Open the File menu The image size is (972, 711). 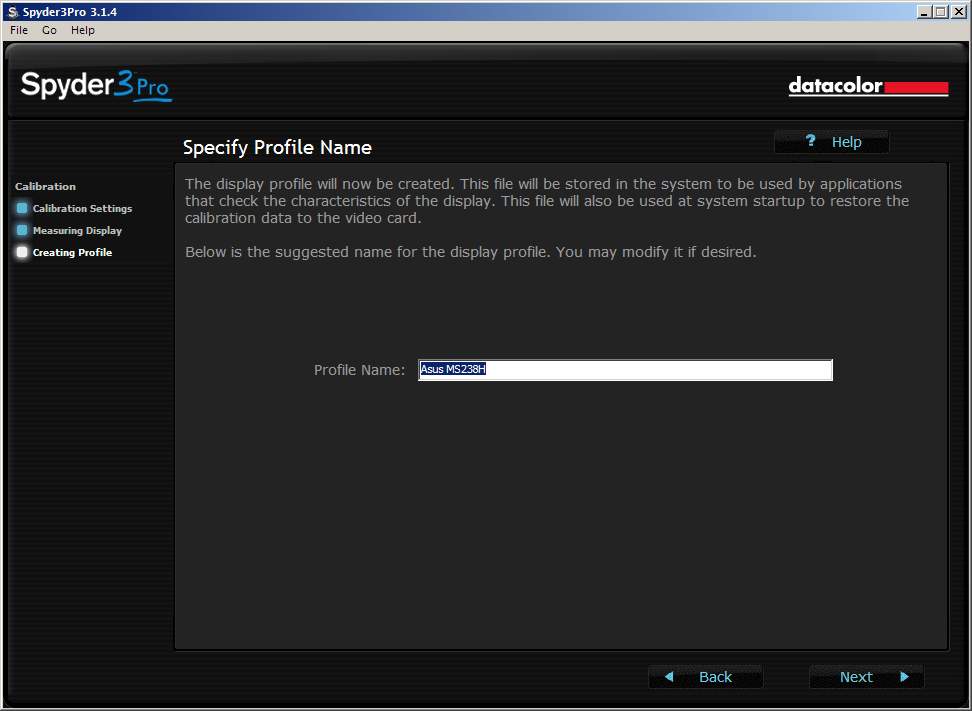coord(19,30)
